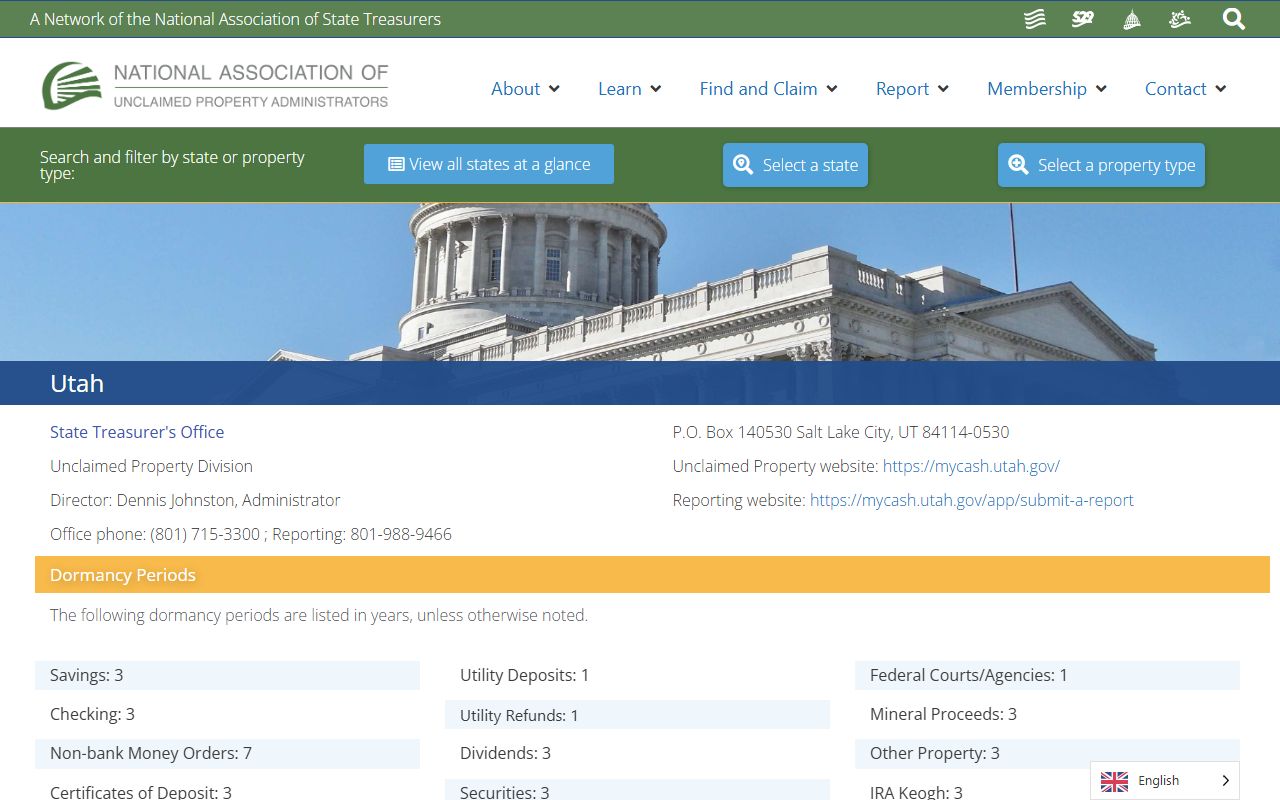
Task: Click the Savings: 3 entry
Action: [x=227, y=675]
